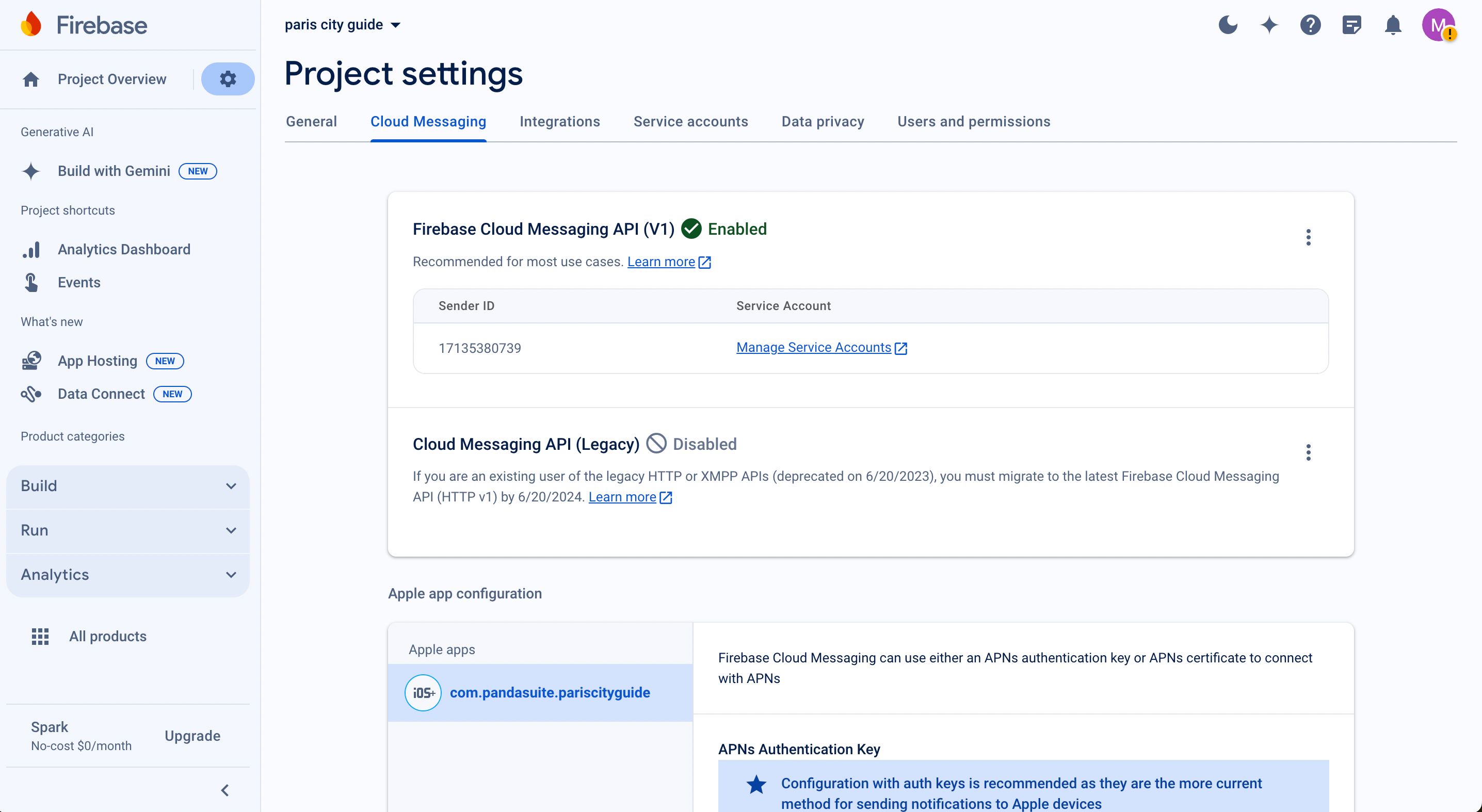Select the com.pandasuite.pariscityguide iOS app
1482x812 pixels.
[550, 692]
